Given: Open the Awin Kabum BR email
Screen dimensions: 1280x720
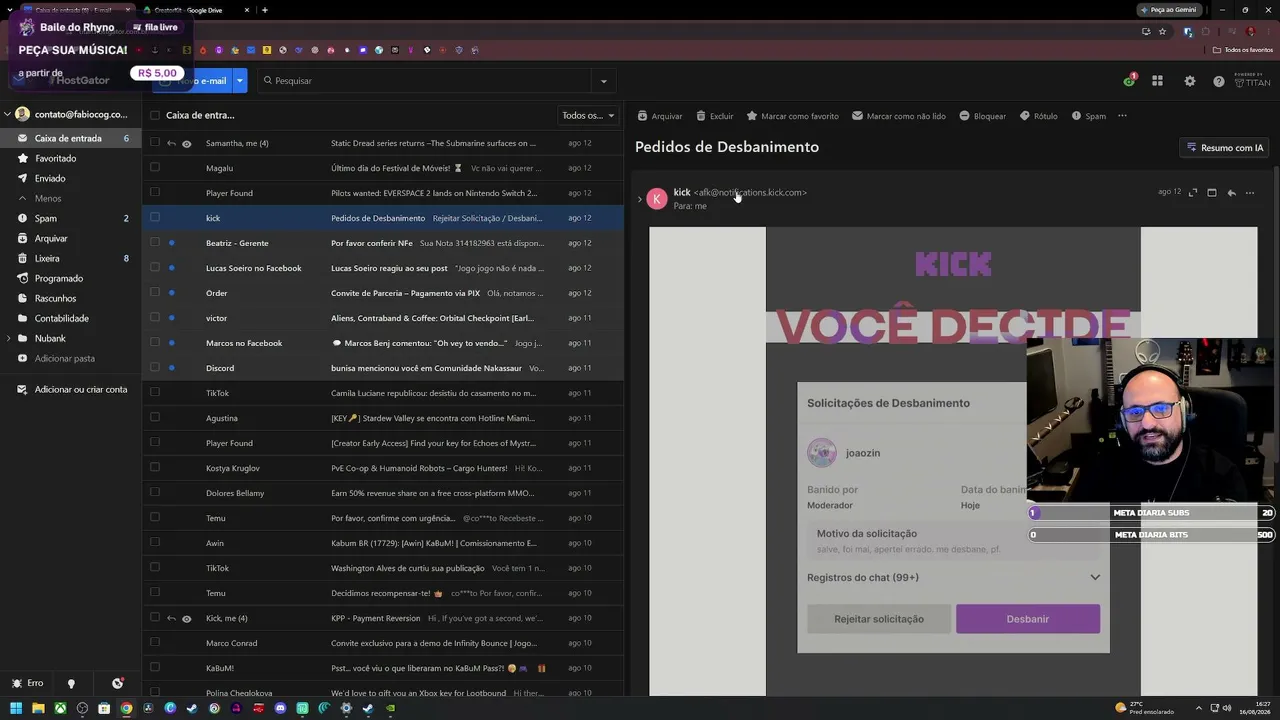Looking at the screenshot, I should (x=384, y=543).
